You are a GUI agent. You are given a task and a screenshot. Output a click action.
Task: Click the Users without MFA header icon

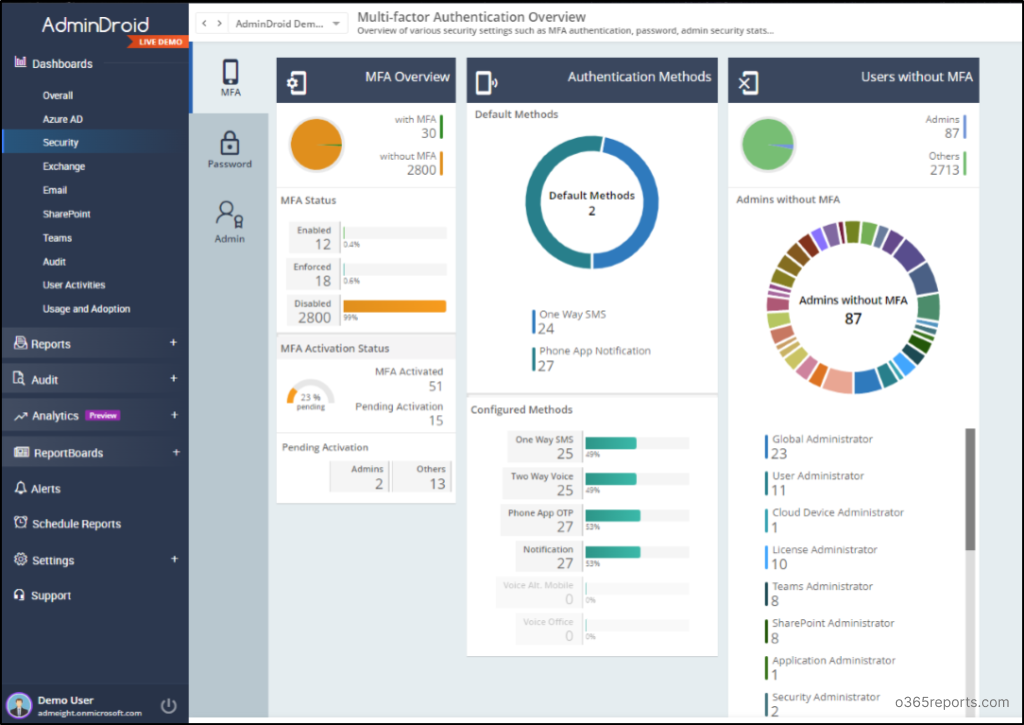(748, 82)
